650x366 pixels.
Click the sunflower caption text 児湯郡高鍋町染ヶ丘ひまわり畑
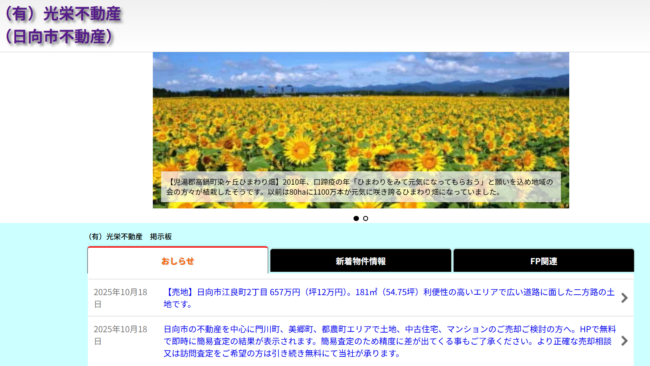[x=361, y=187]
